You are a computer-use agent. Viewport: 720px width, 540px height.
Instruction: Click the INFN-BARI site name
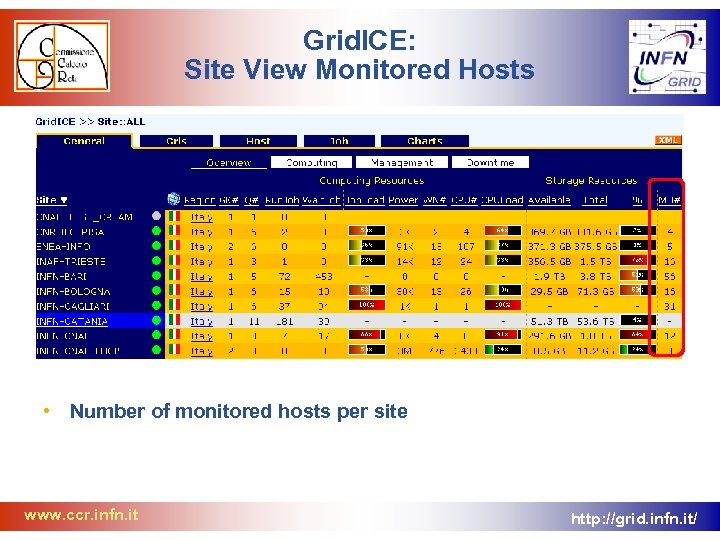pyautogui.click(x=62, y=276)
